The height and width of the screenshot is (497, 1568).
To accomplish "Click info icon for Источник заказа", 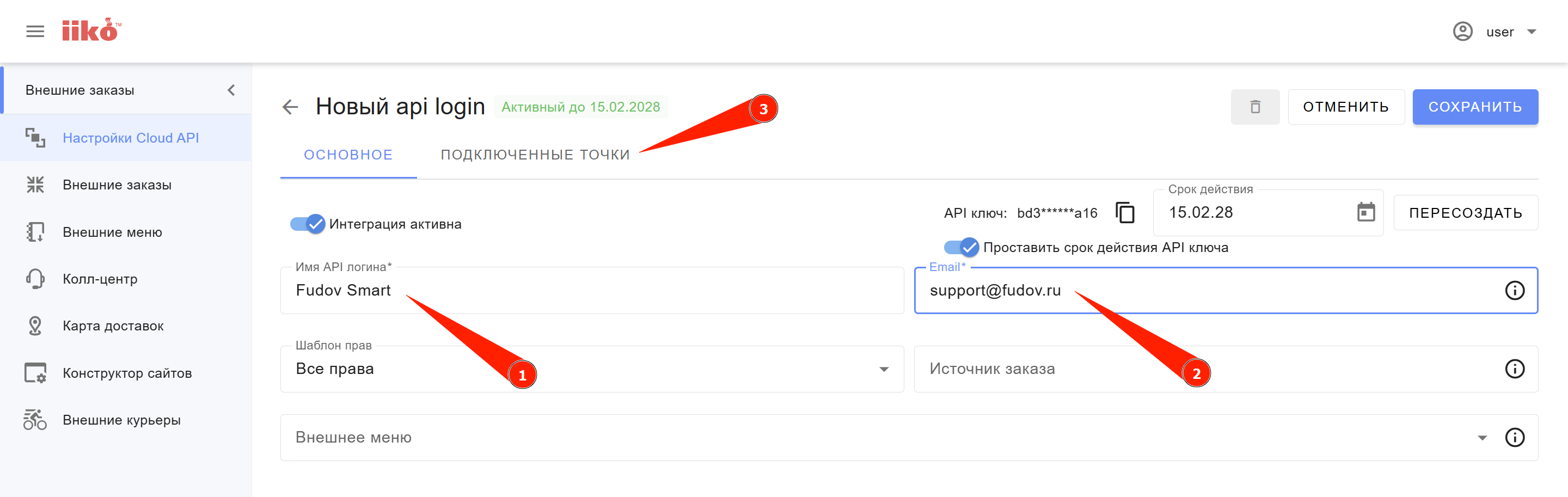I will [1515, 369].
